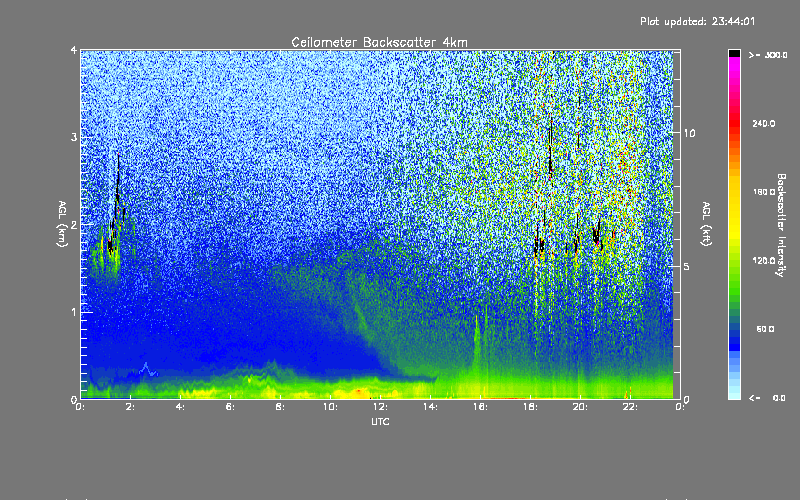Click the "Backscatter Intensity" colorbar label
The height and width of the screenshot is (500, 800).
(x=781, y=225)
